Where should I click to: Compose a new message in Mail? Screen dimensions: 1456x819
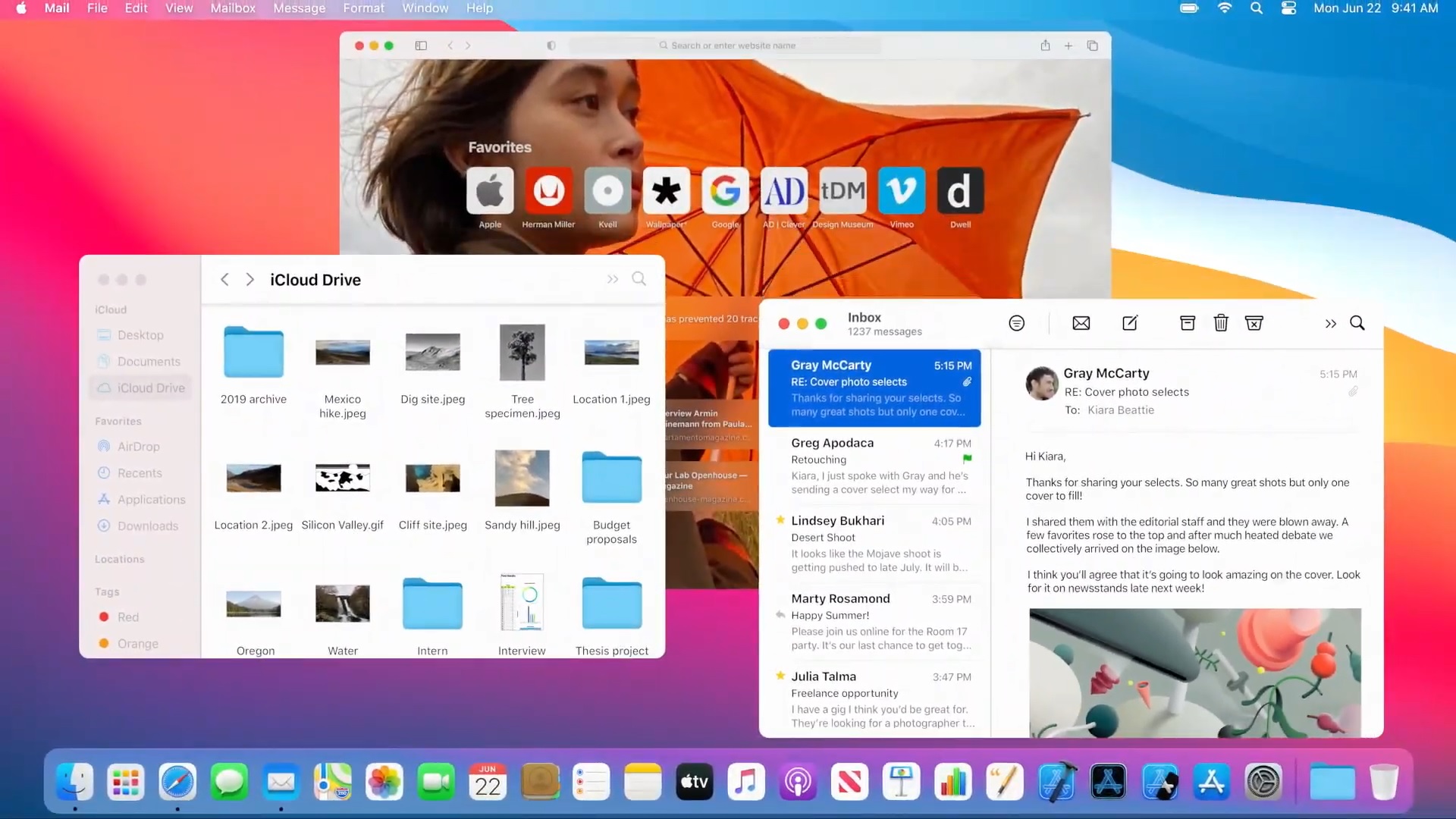click(x=1129, y=322)
